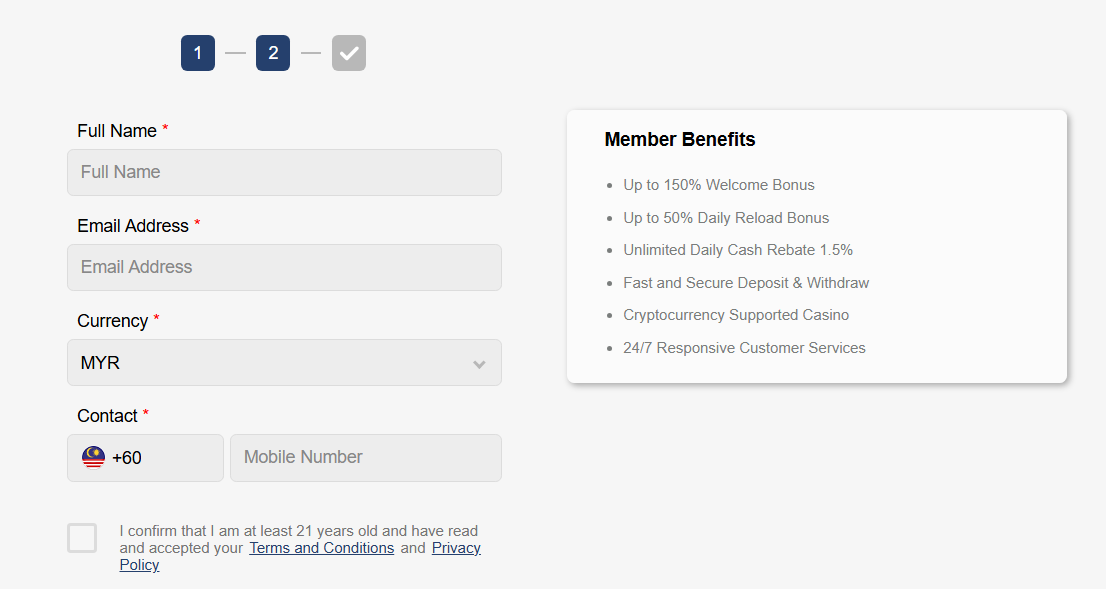Open the Terms and Conditions link
1106x589 pixels.
(x=321, y=548)
